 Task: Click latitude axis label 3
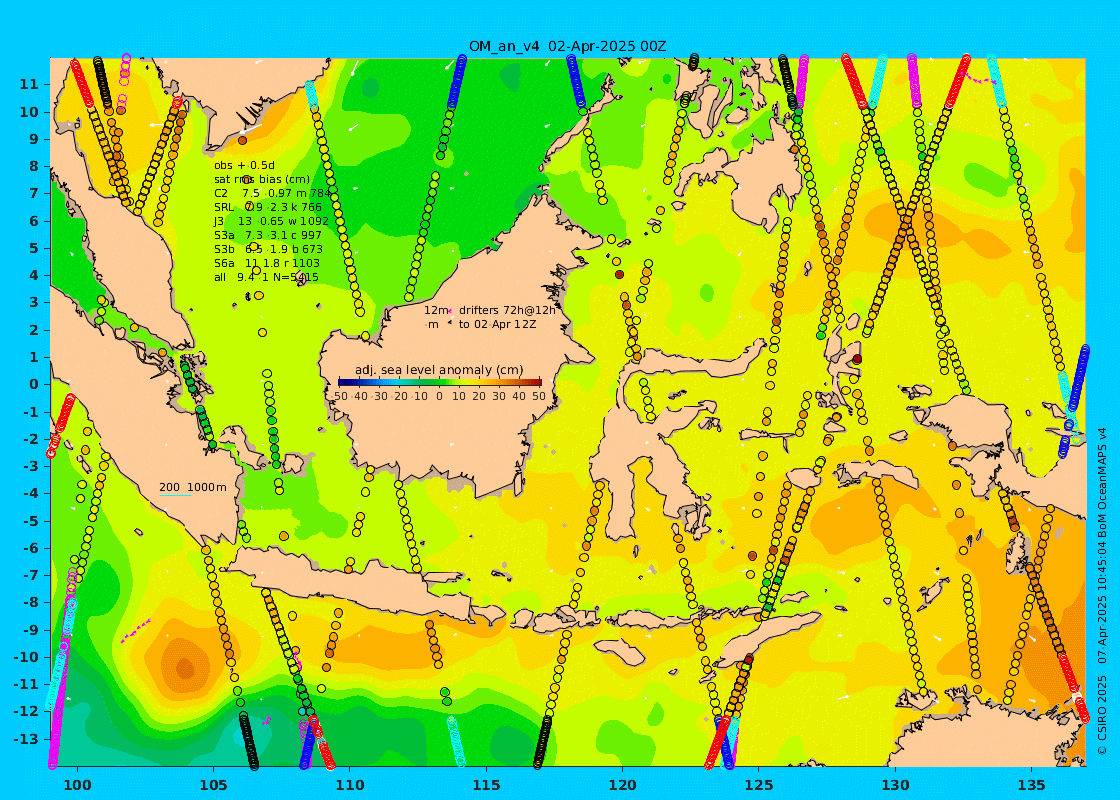pos(34,302)
